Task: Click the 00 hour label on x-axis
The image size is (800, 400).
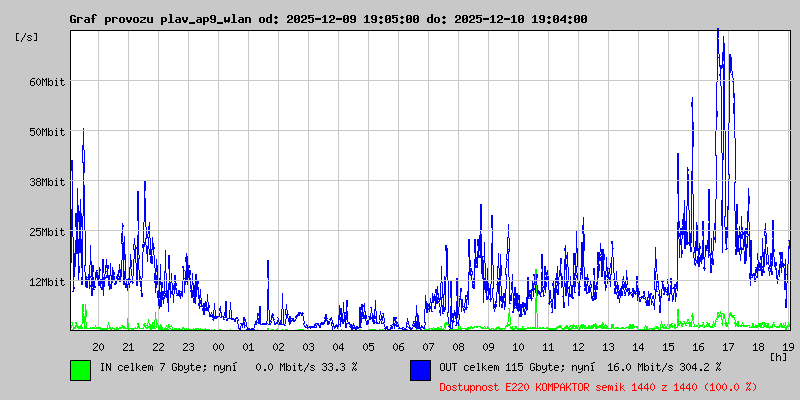Action: tap(218, 347)
